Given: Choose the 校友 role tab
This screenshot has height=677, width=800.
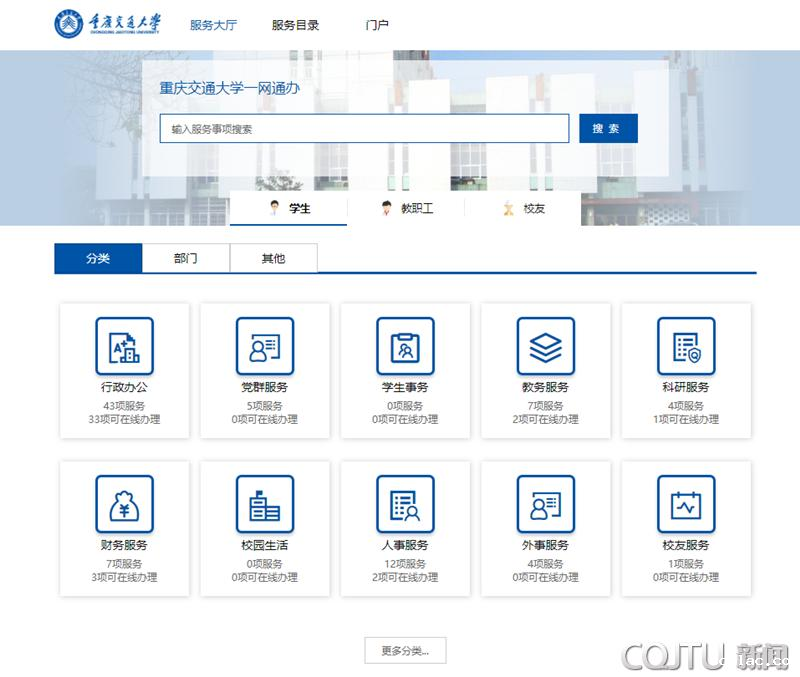Looking at the screenshot, I should tap(523, 208).
